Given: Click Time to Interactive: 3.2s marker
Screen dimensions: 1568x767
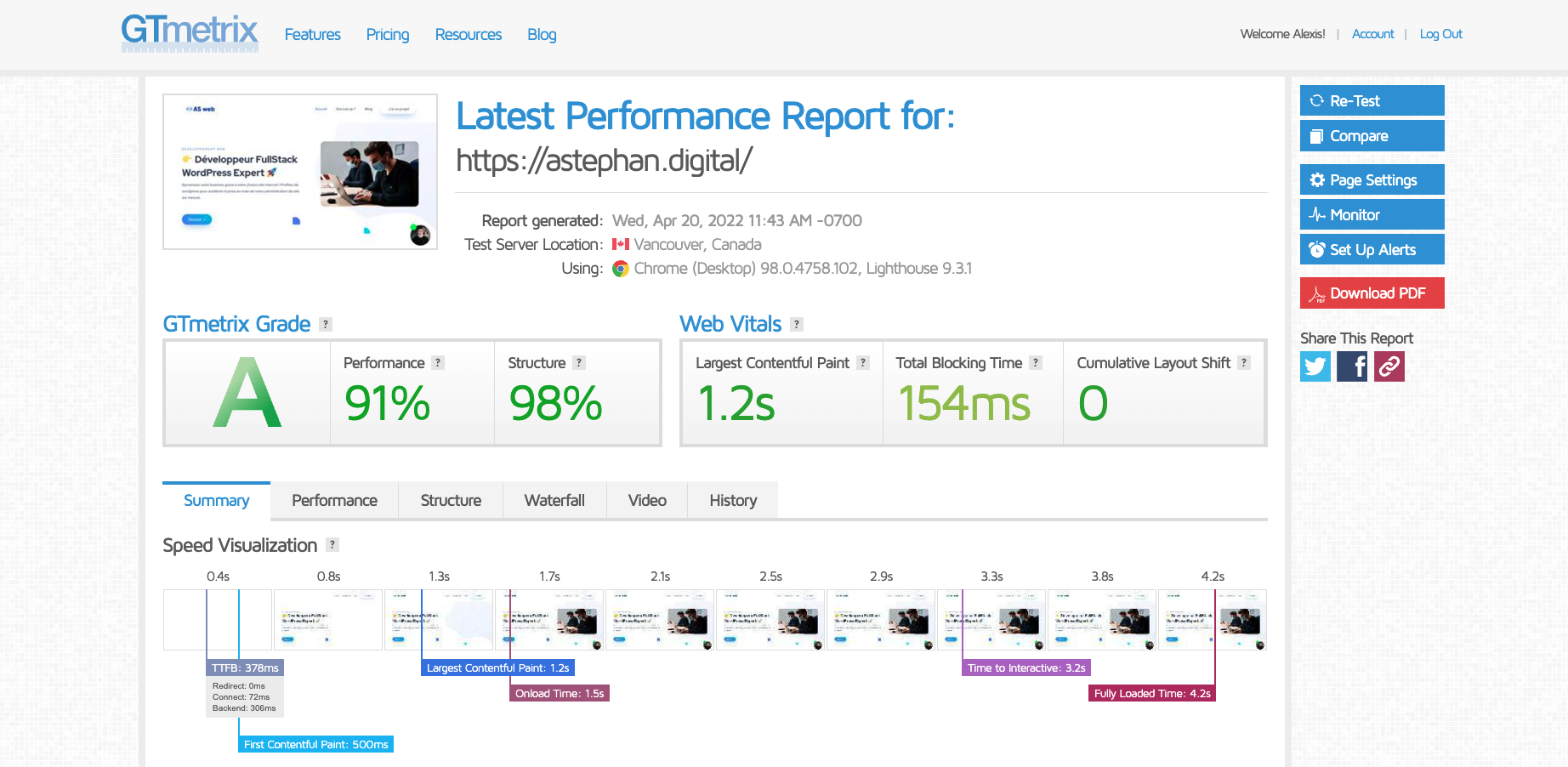Looking at the screenshot, I should 1026,668.
